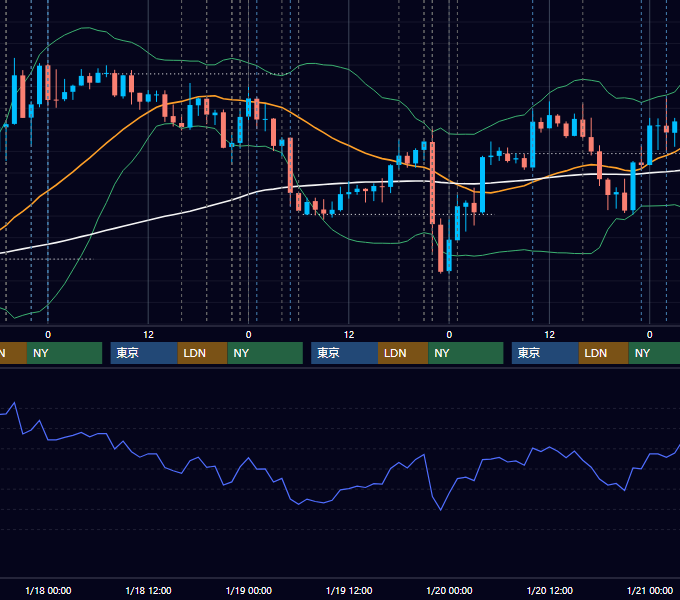Click hour label 12 above the 1/19 東京 bar
The width and height of the screenshot is (680, 600).
tap(349, 335)
